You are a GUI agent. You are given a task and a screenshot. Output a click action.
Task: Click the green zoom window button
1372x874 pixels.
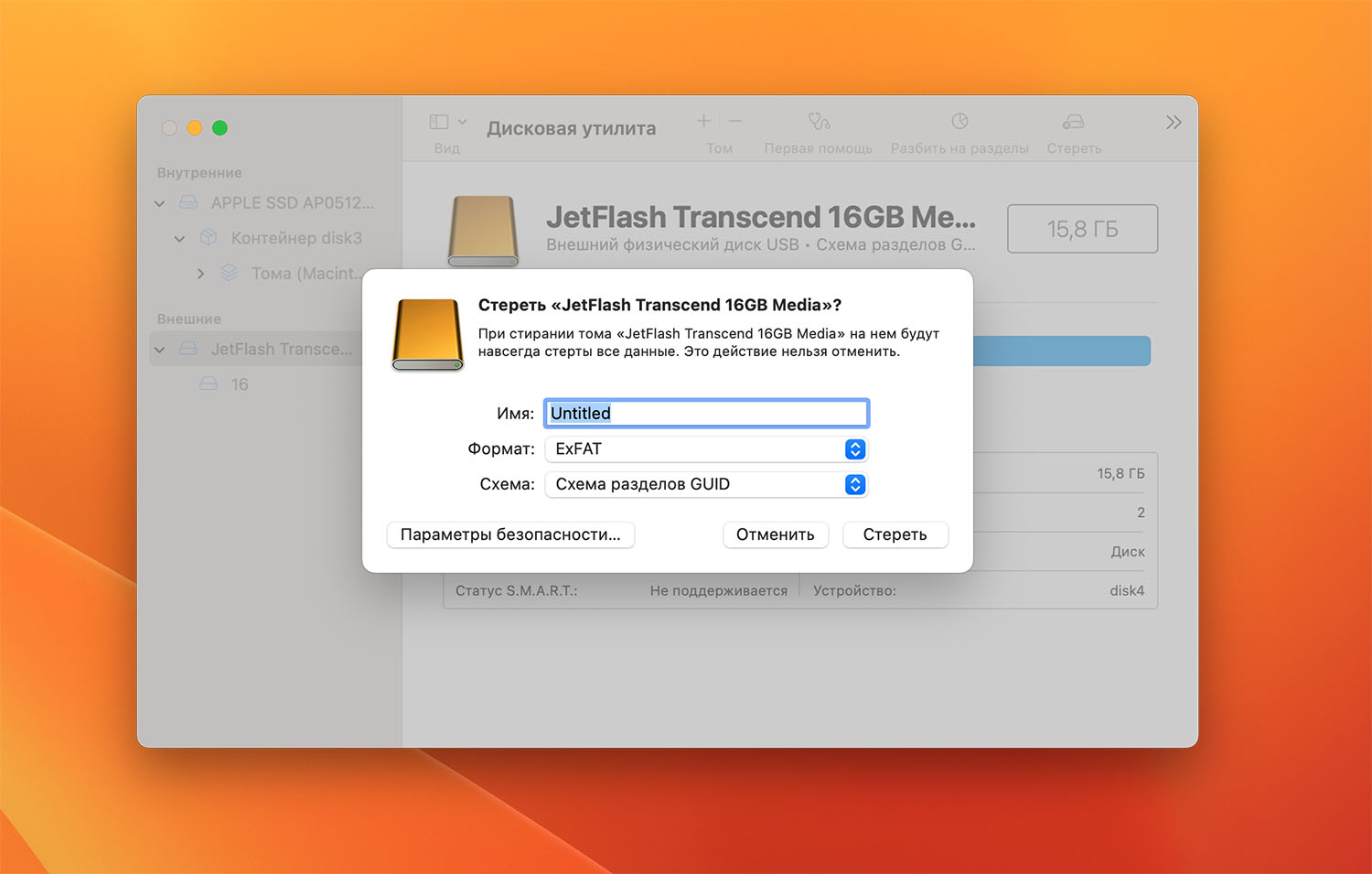click(x=220, y=128)
